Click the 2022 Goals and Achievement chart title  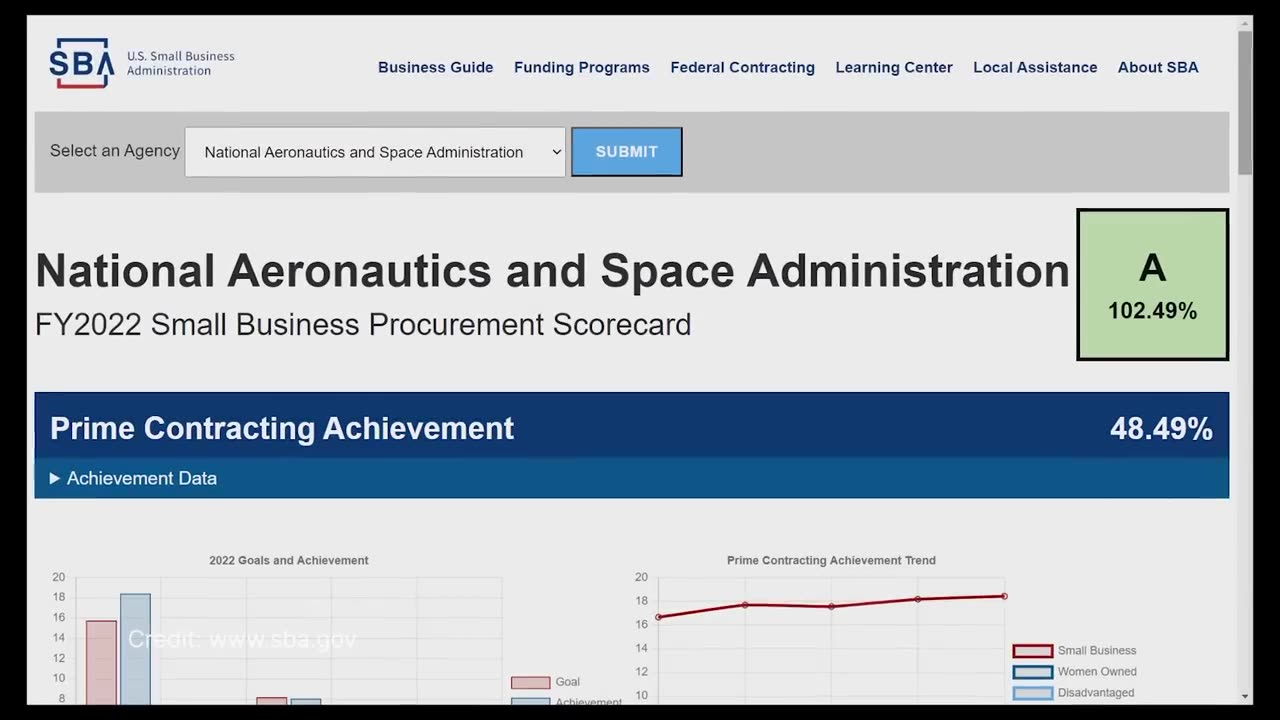click(x=289, y=560)
